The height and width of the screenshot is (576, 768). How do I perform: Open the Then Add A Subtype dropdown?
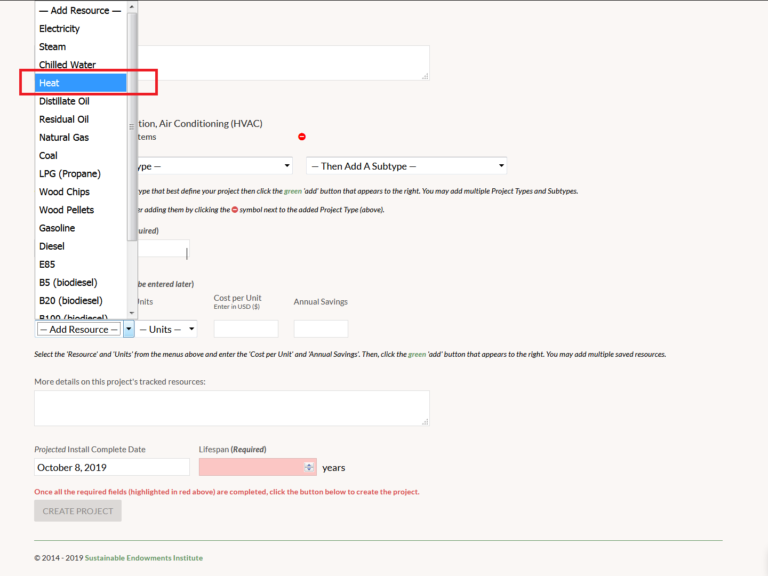click(x=406, y=166)
